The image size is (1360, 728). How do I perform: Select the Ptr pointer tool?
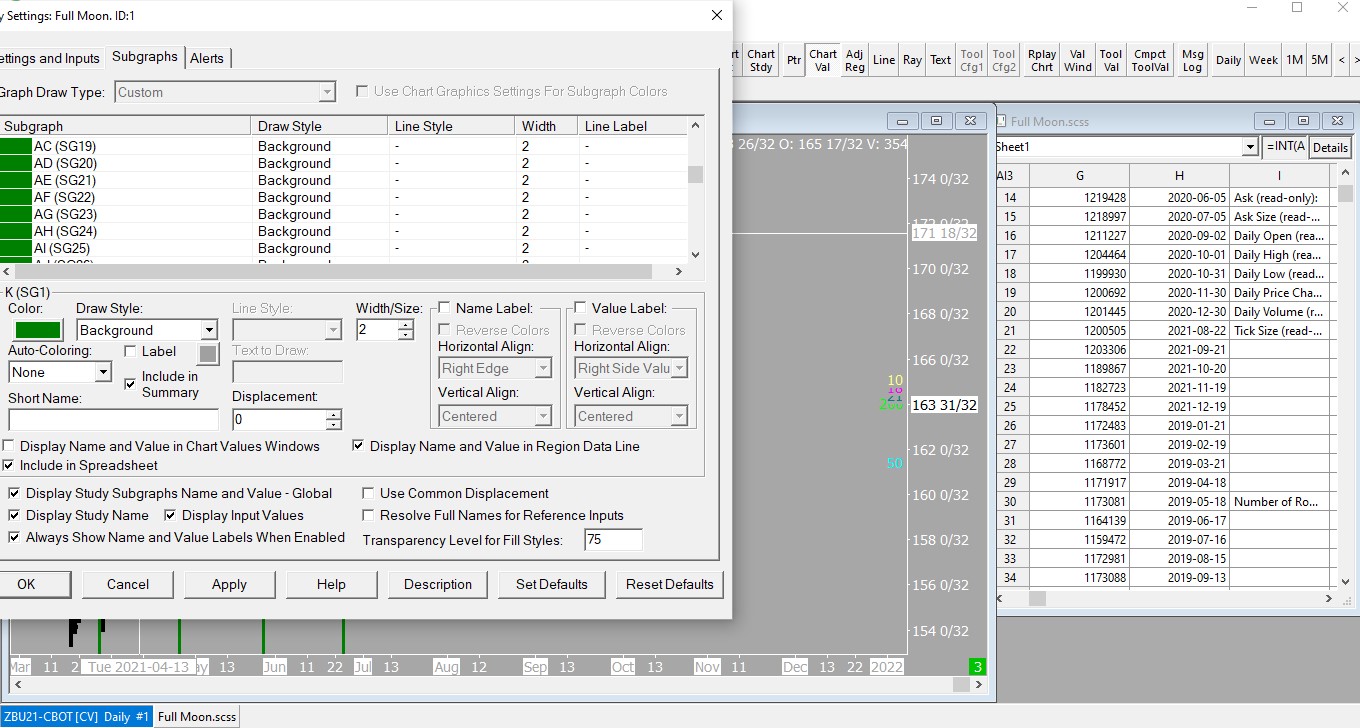(794, 61)
